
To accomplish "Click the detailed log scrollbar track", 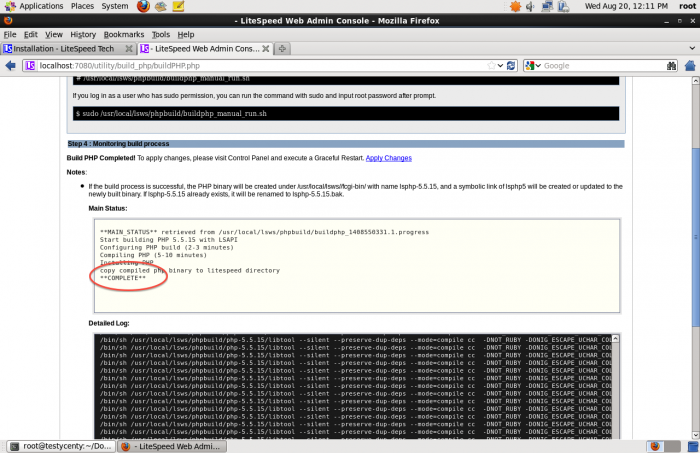I will [x=615, y=391].
